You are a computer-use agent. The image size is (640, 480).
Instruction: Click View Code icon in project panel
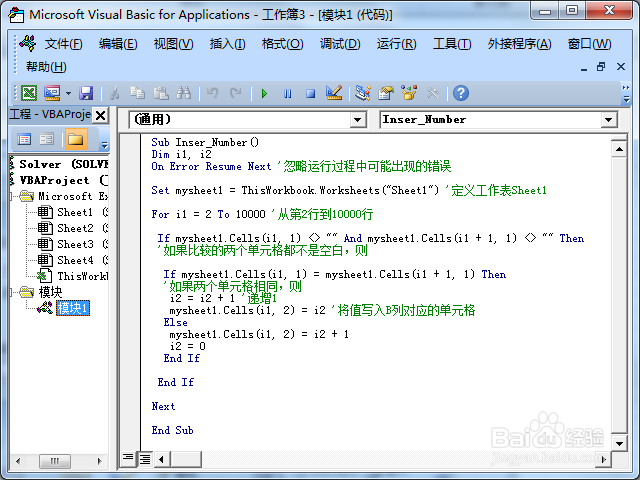(24, 140)
